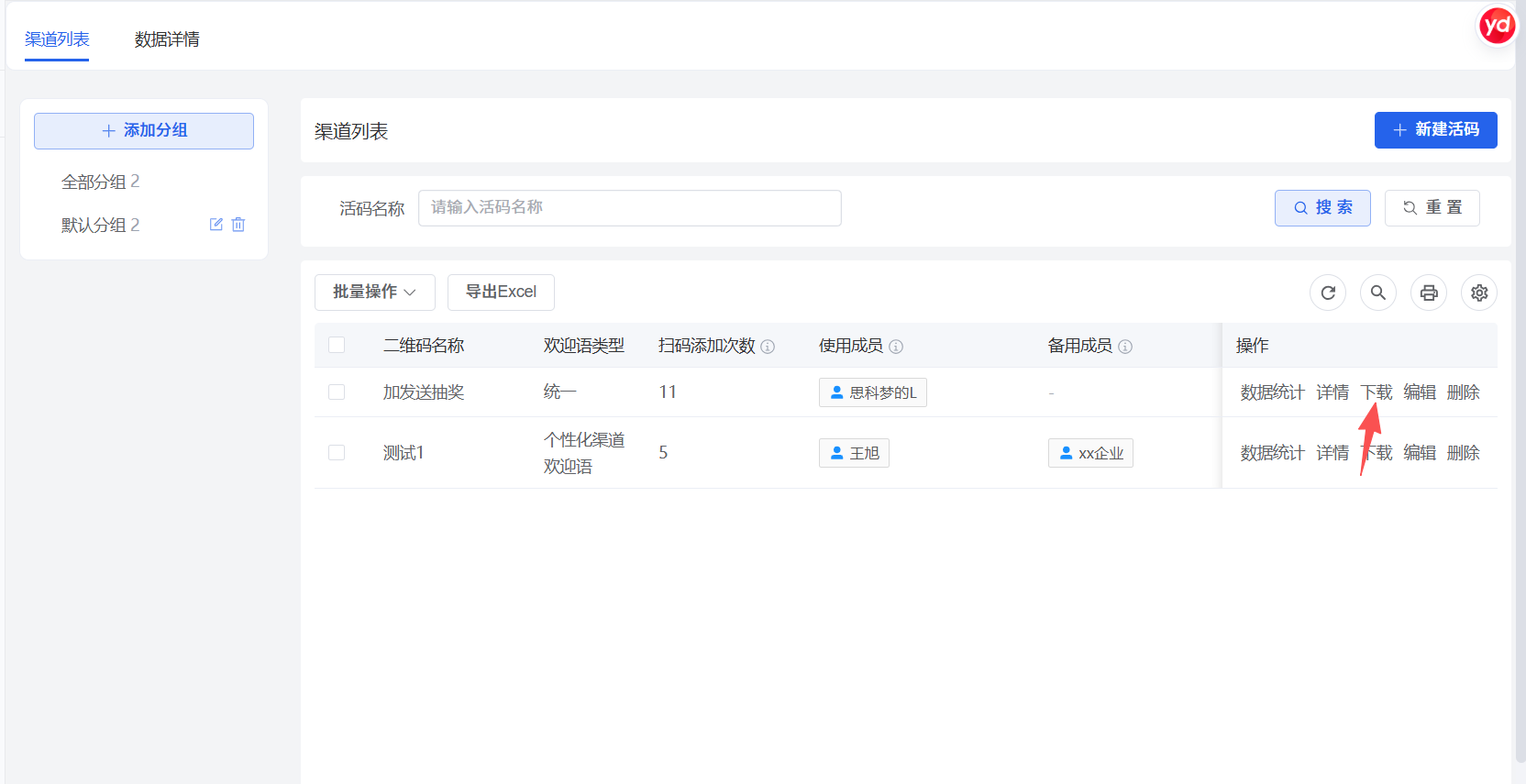Click 删除 for 测试1 row
1526x784 pixels.
coord(1464,453)
